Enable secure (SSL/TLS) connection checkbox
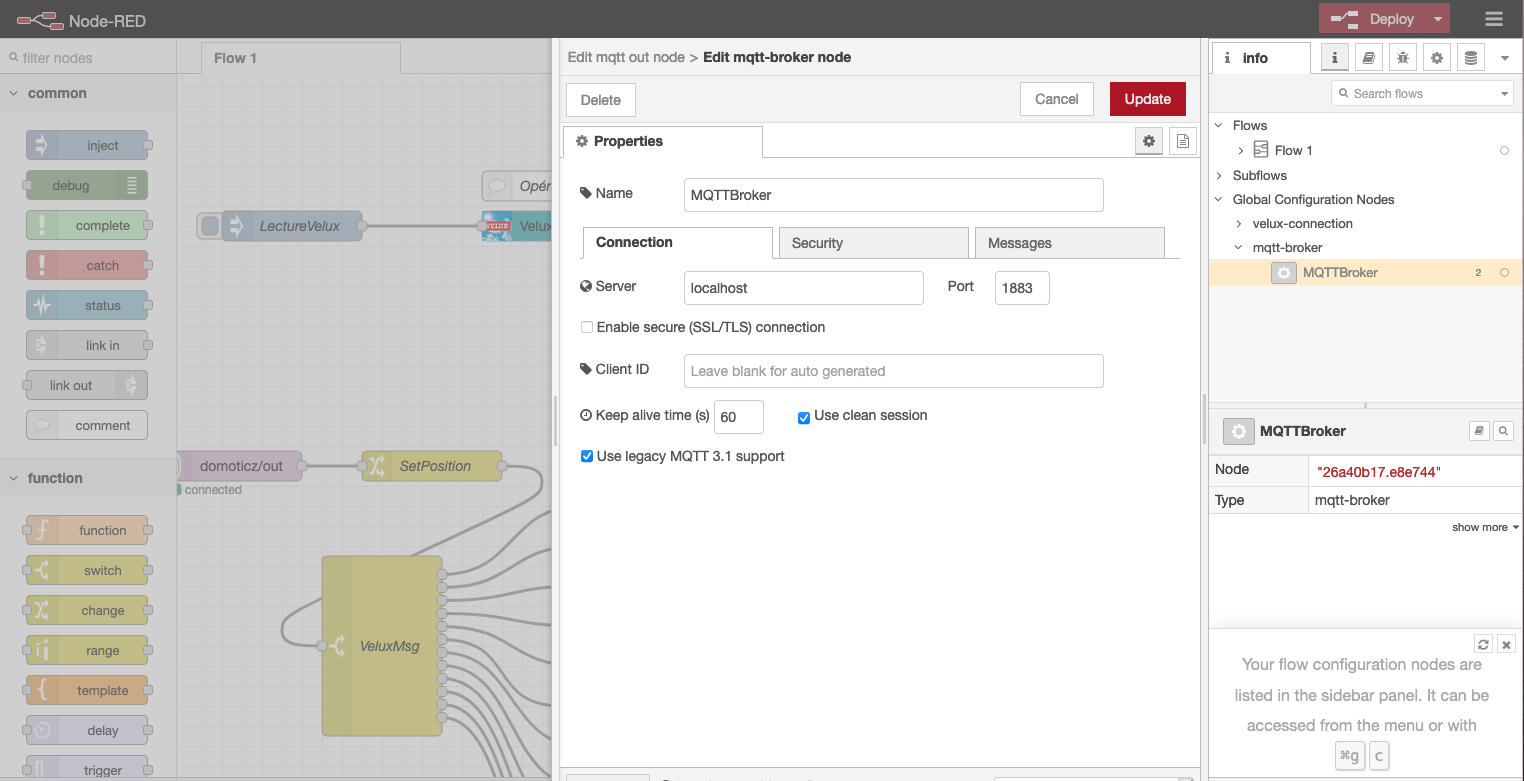This screenshot has height=781, width=1524. [587, 327]
